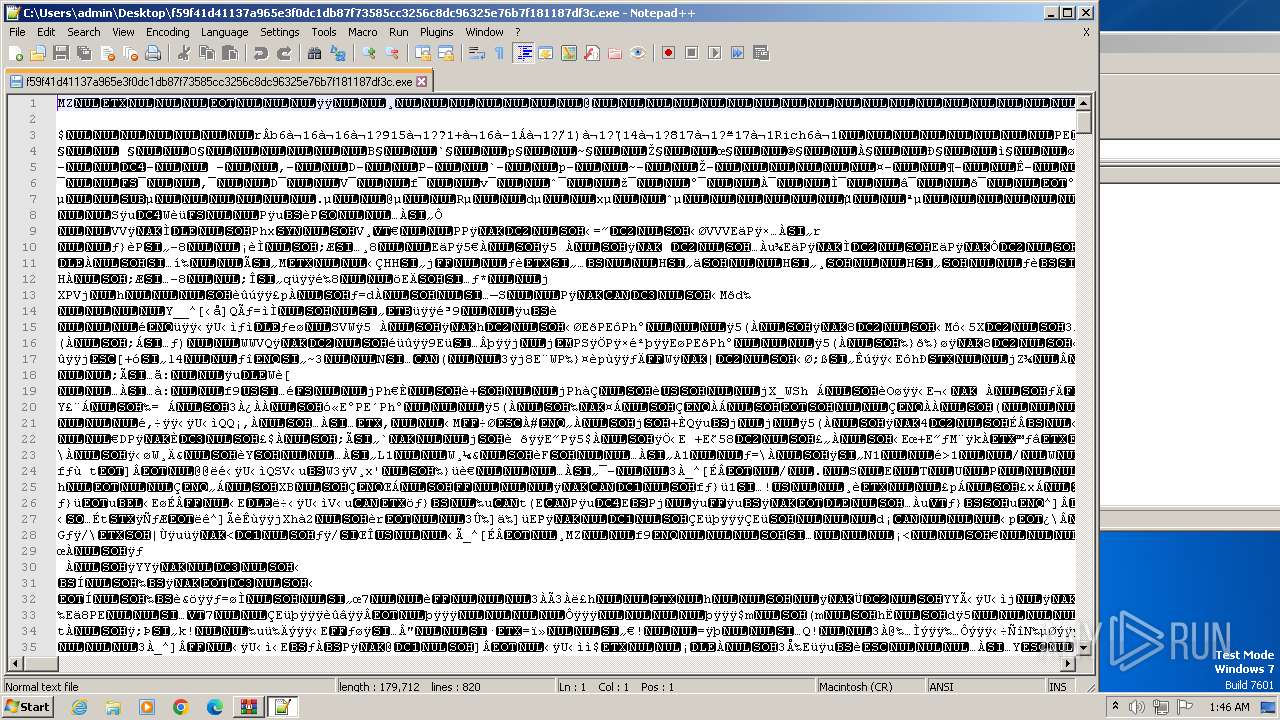Viewport: 1280px width, 720px height.
Task: Click the Redo toolbar arrow
Action: 284,53
